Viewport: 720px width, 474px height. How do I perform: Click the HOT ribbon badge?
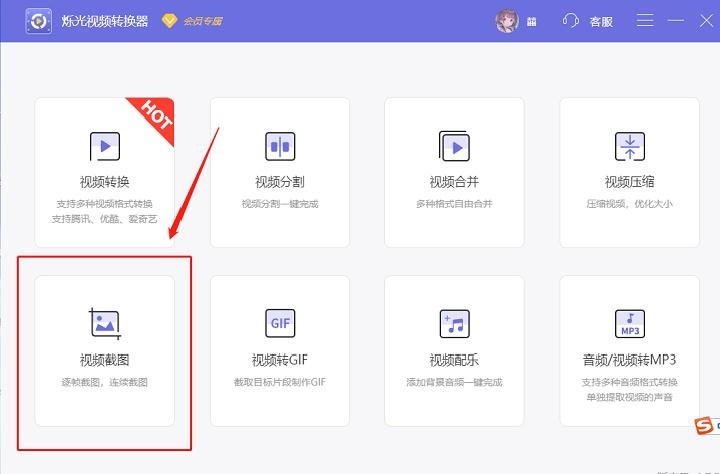coord(156,115)
